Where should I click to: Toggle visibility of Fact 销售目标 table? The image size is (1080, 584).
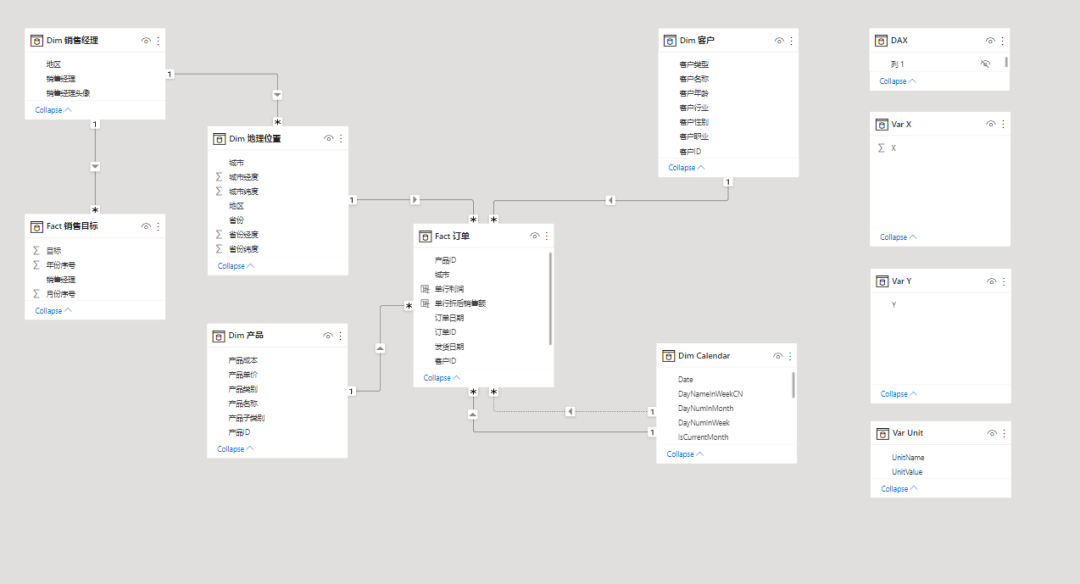[146, 226]
